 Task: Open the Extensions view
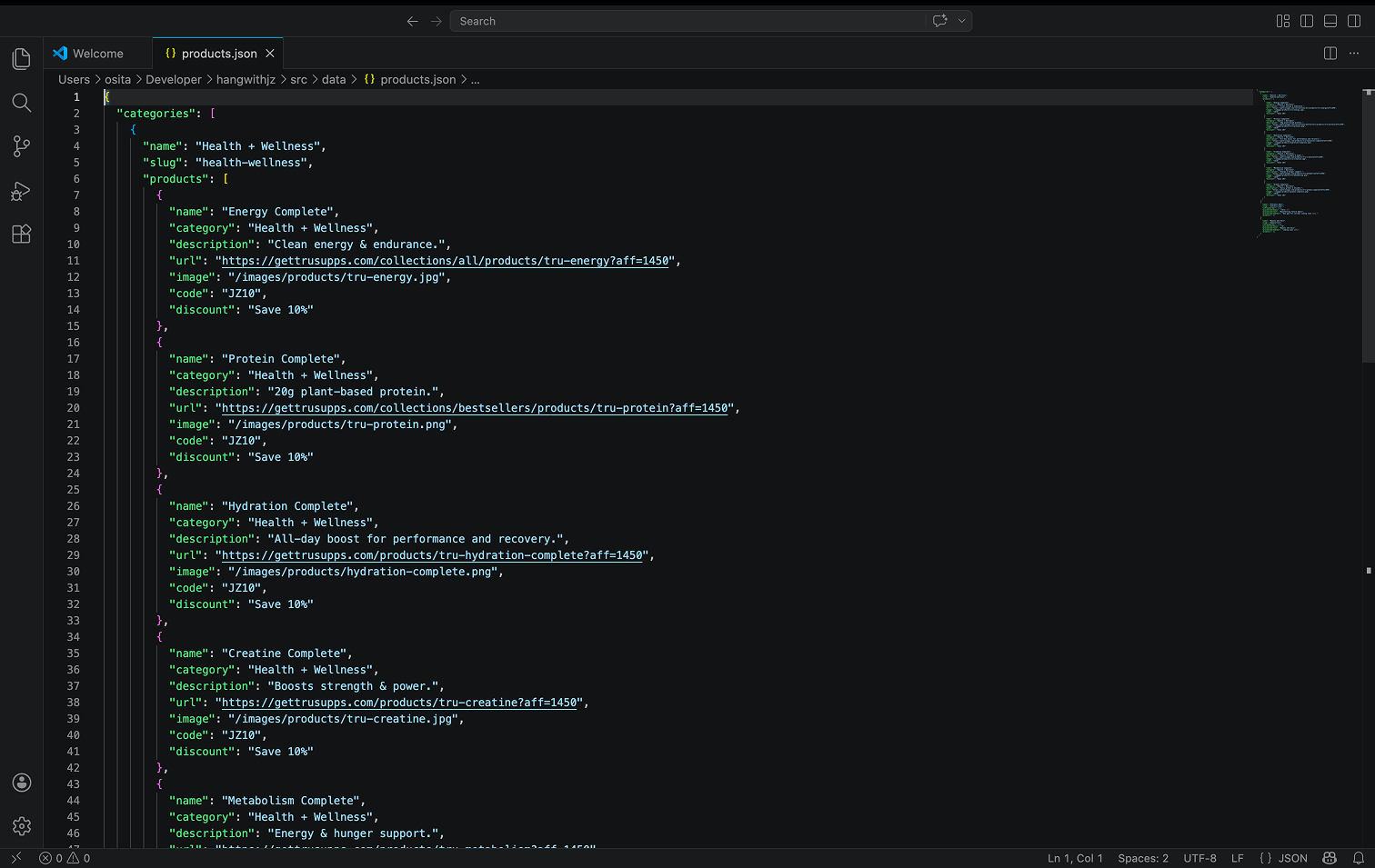[21, 234]
